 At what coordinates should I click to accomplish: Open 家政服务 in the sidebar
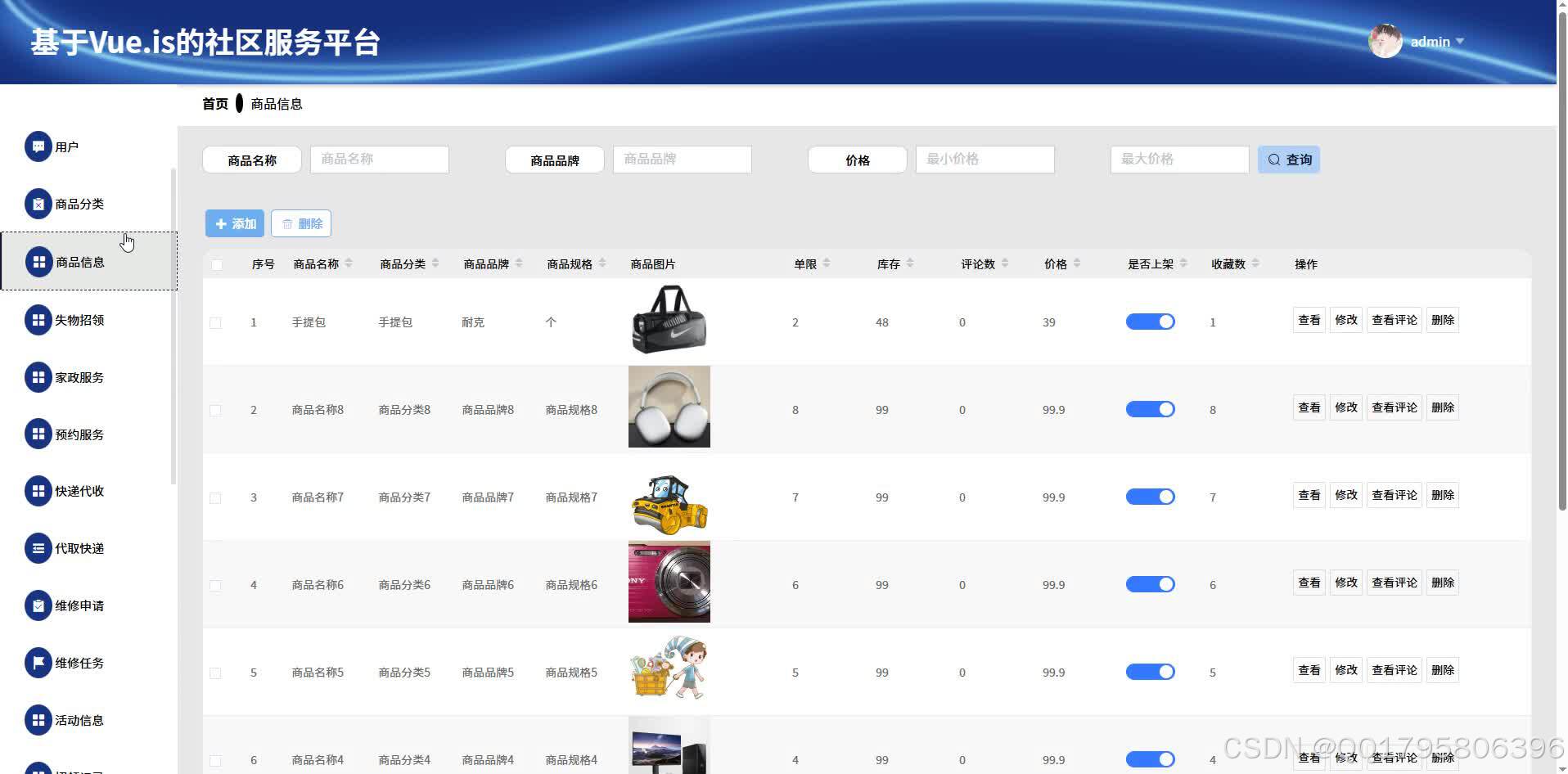pyautogui.click(x=88, y=377)
